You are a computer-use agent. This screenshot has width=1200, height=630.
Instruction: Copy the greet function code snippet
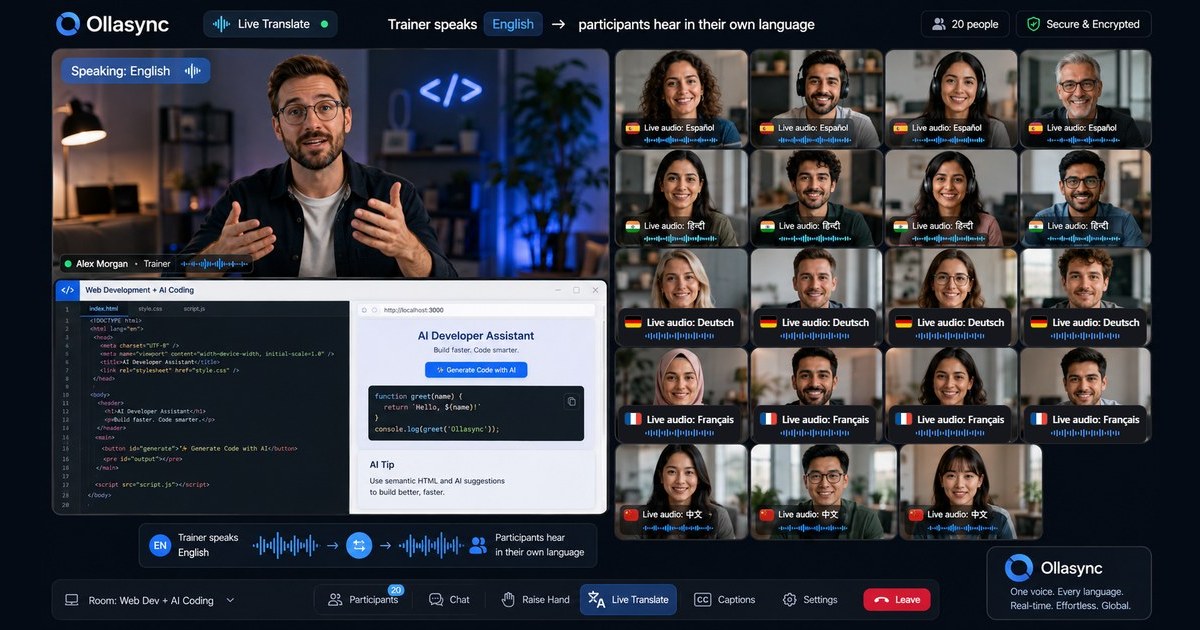tap(571, 401)
